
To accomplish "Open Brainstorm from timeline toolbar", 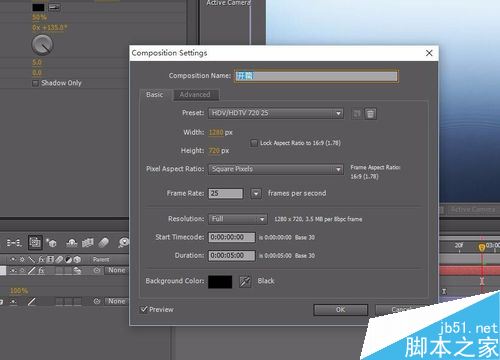I will point(124,243).
